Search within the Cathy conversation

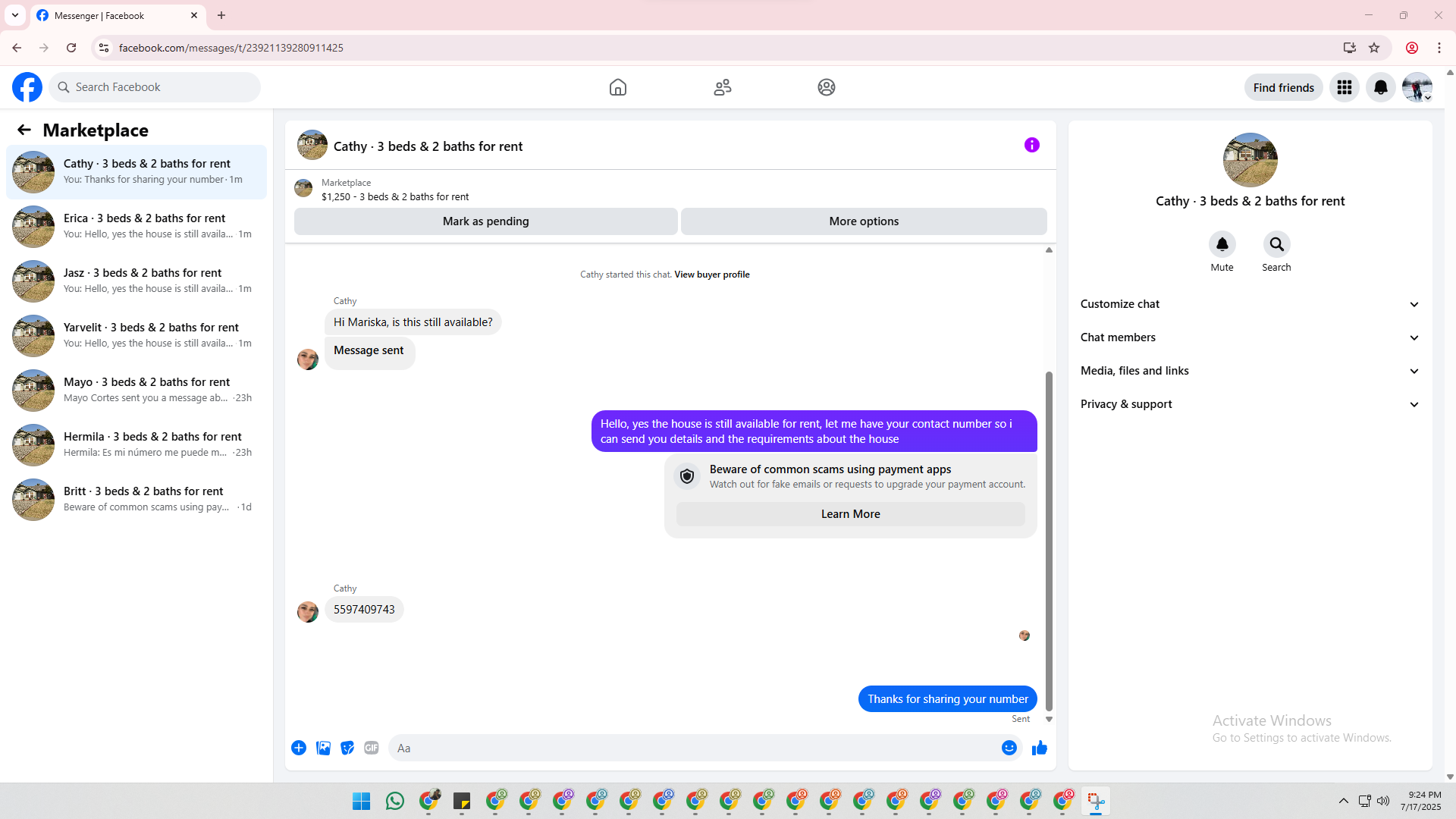pos(1277,244)
